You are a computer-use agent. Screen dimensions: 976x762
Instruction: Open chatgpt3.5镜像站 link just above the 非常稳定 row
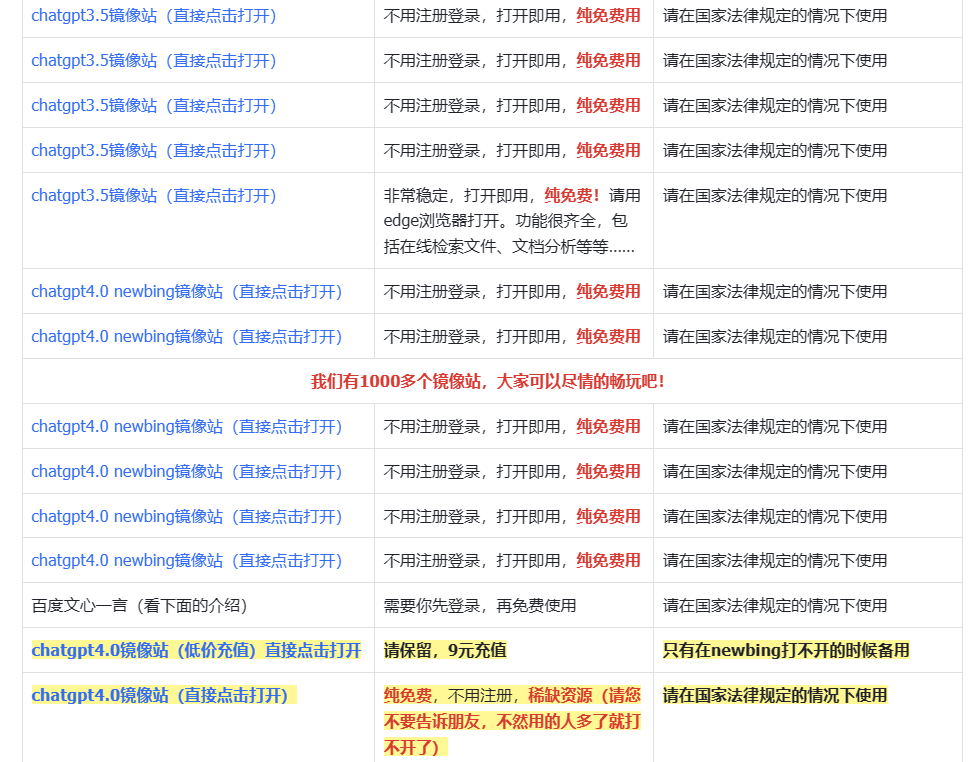[x=154, y=151]
